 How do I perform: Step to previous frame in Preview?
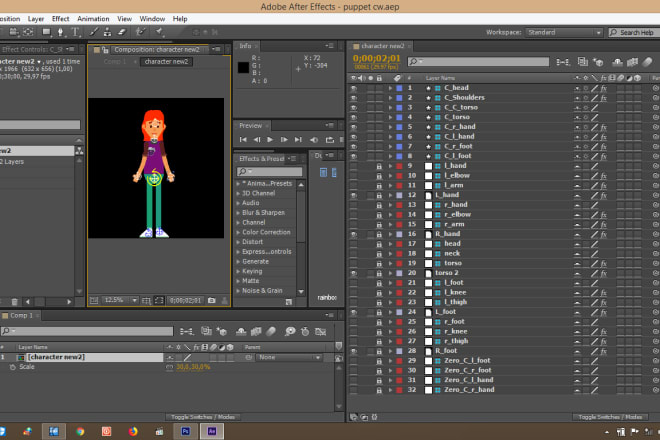(257, 139)
